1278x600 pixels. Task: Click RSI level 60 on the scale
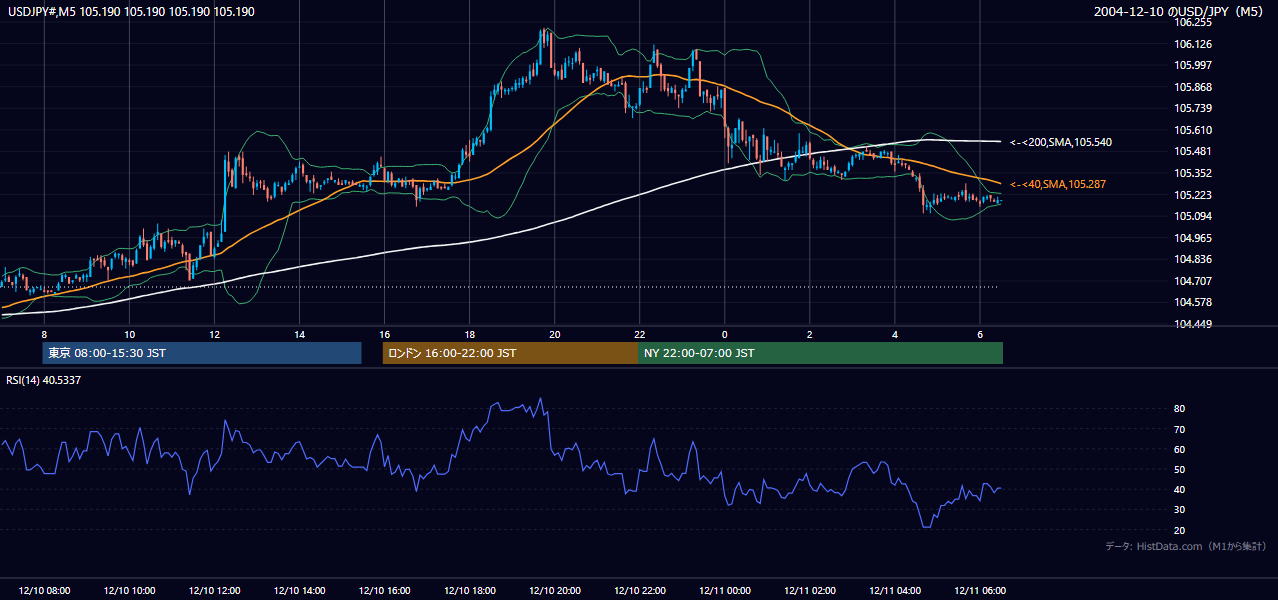click(1179, 449)
